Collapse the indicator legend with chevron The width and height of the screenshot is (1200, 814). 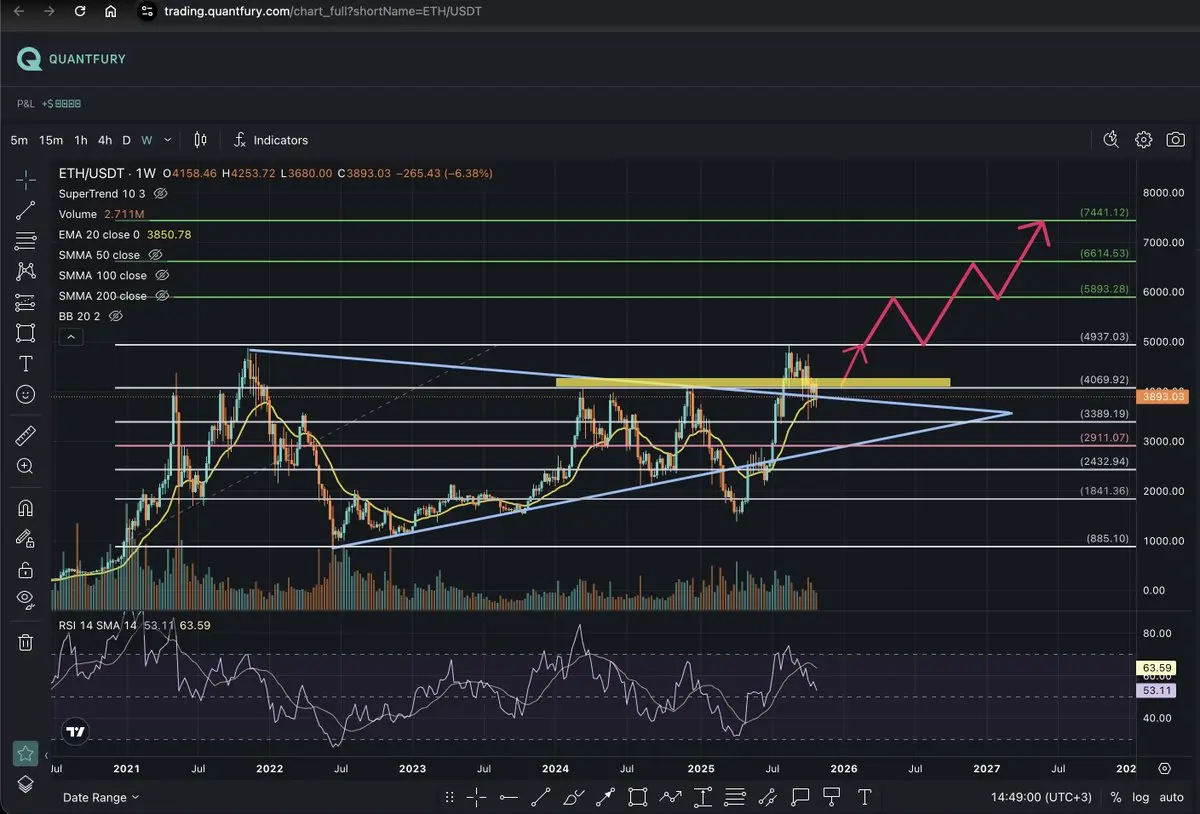tap(71, 338)
